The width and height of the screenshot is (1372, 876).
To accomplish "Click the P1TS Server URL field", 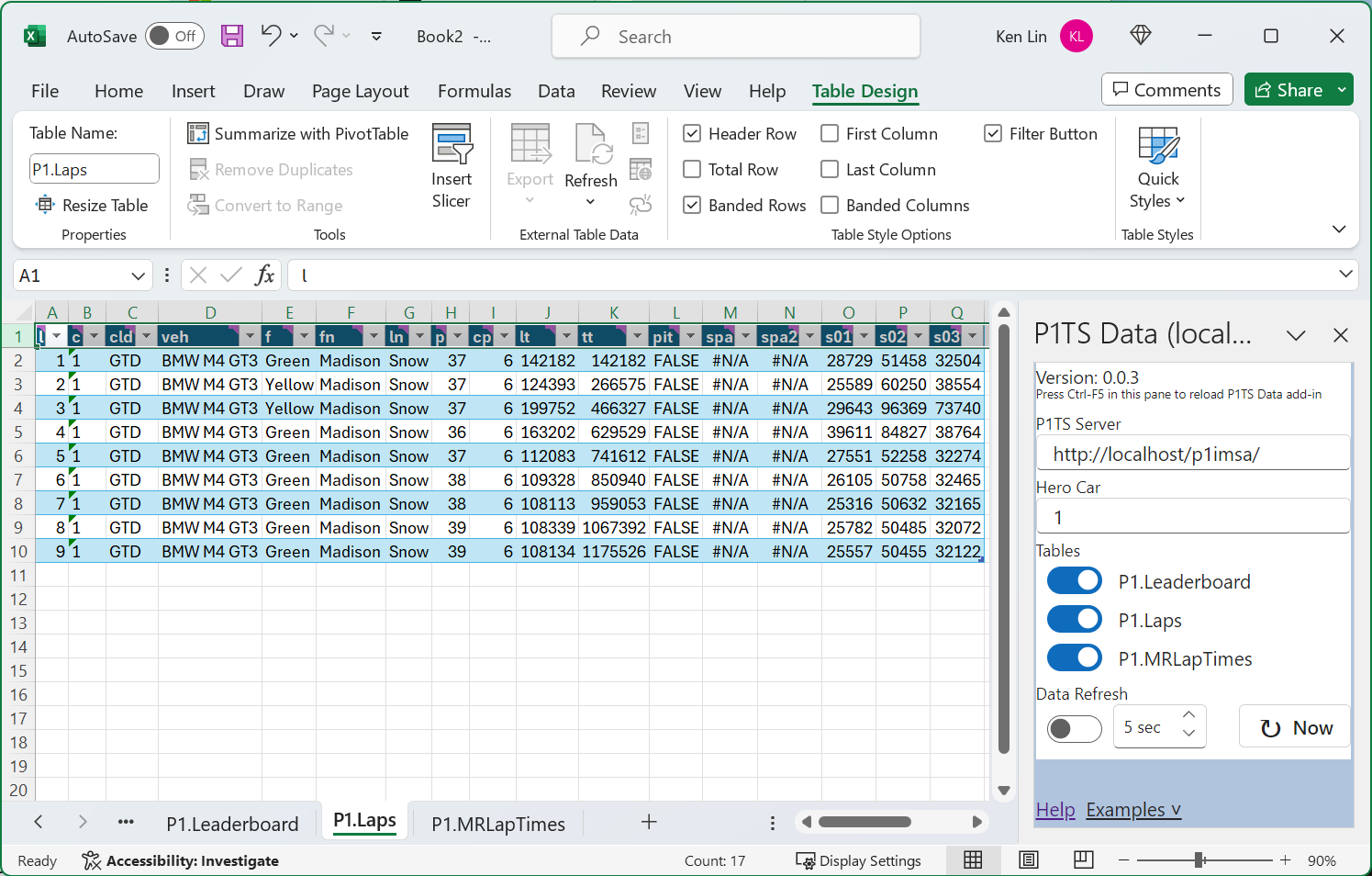I will click(x=1193, y=454).
